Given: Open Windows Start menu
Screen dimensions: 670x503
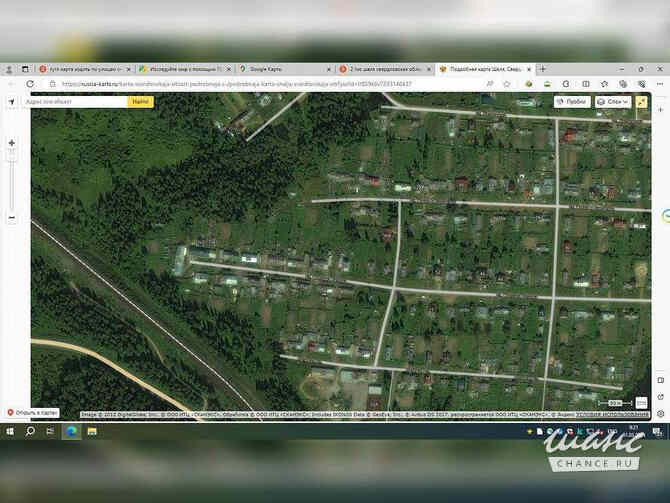Looking at the screenshot, I should (x=10, y=431).
